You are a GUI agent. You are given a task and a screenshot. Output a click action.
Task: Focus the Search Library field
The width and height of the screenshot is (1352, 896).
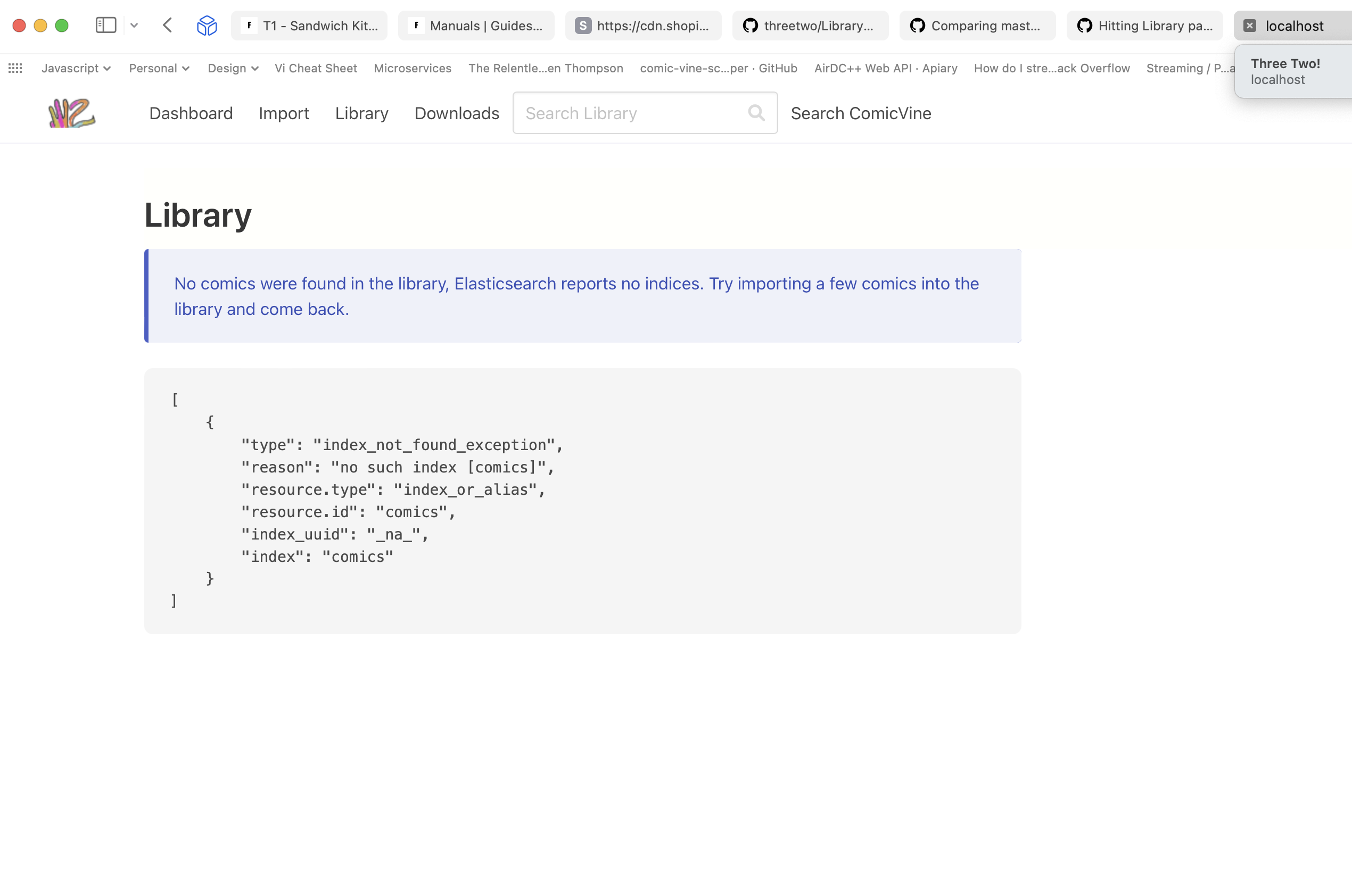[629, 113]
